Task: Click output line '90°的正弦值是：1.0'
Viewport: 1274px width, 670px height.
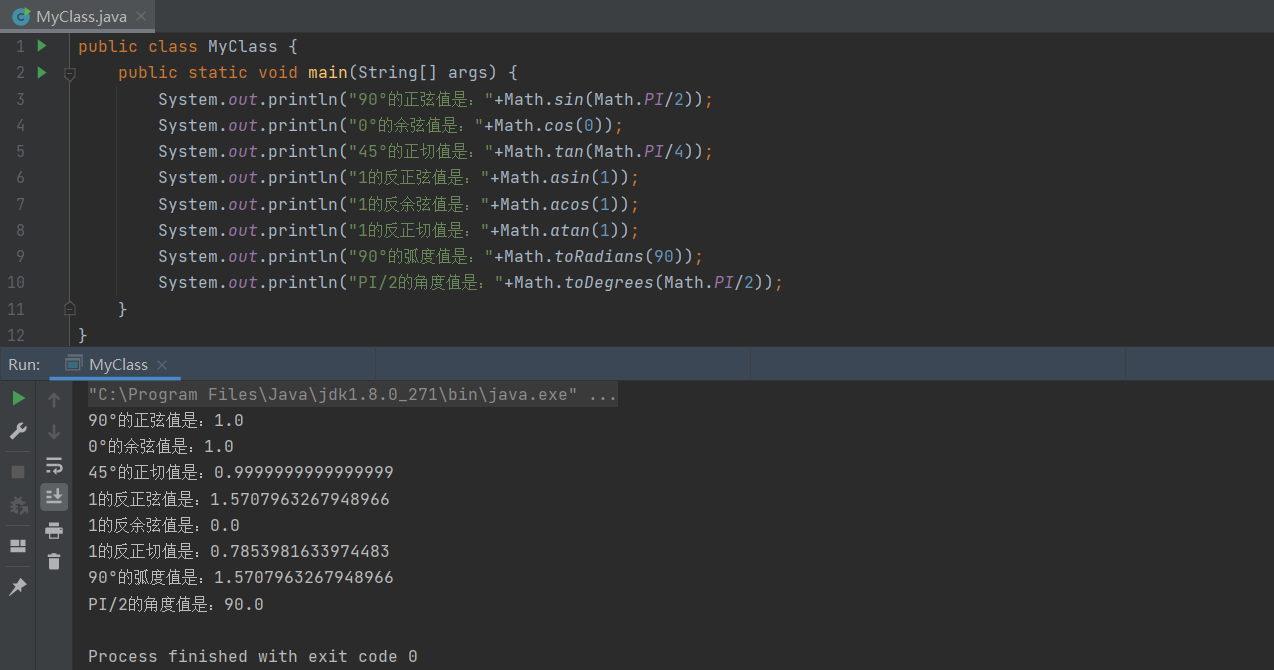Action: [166, 421]
